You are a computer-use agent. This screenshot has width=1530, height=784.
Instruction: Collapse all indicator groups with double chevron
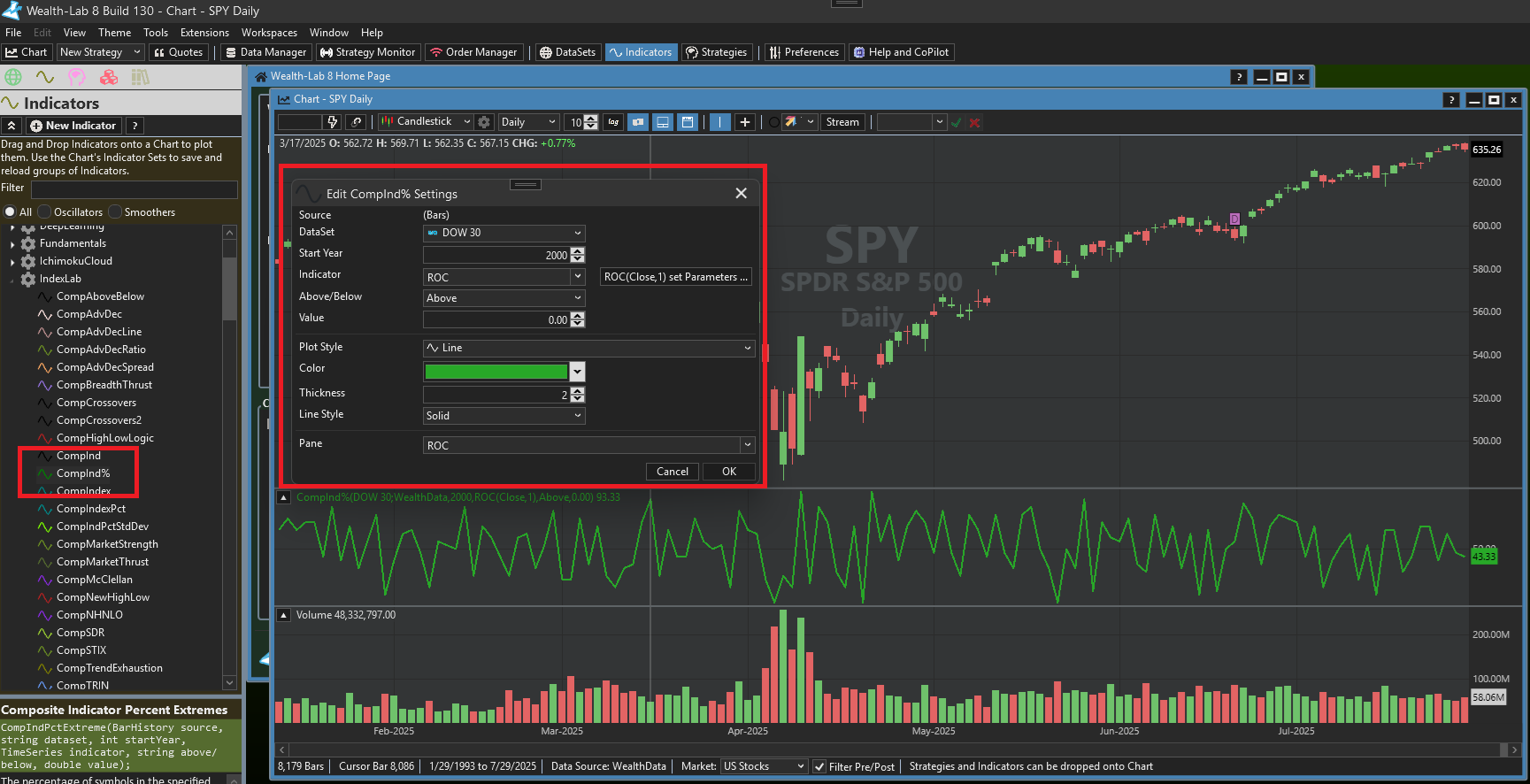coord(12,126)
